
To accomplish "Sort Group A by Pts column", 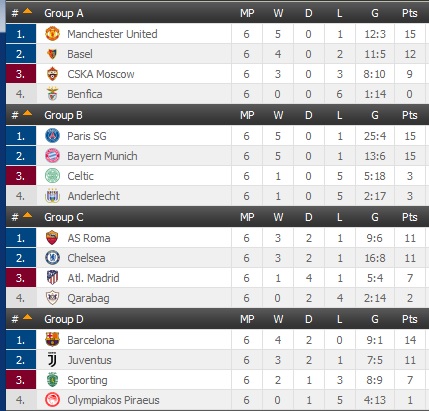I will [410, 13].
